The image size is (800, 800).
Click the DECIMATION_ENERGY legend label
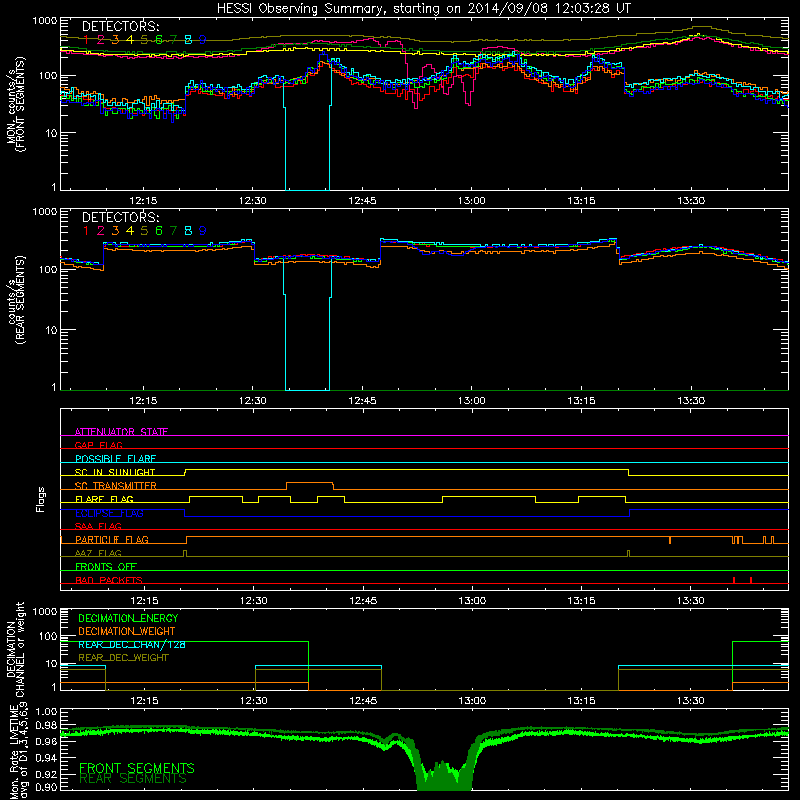click(x=128, y=618)
